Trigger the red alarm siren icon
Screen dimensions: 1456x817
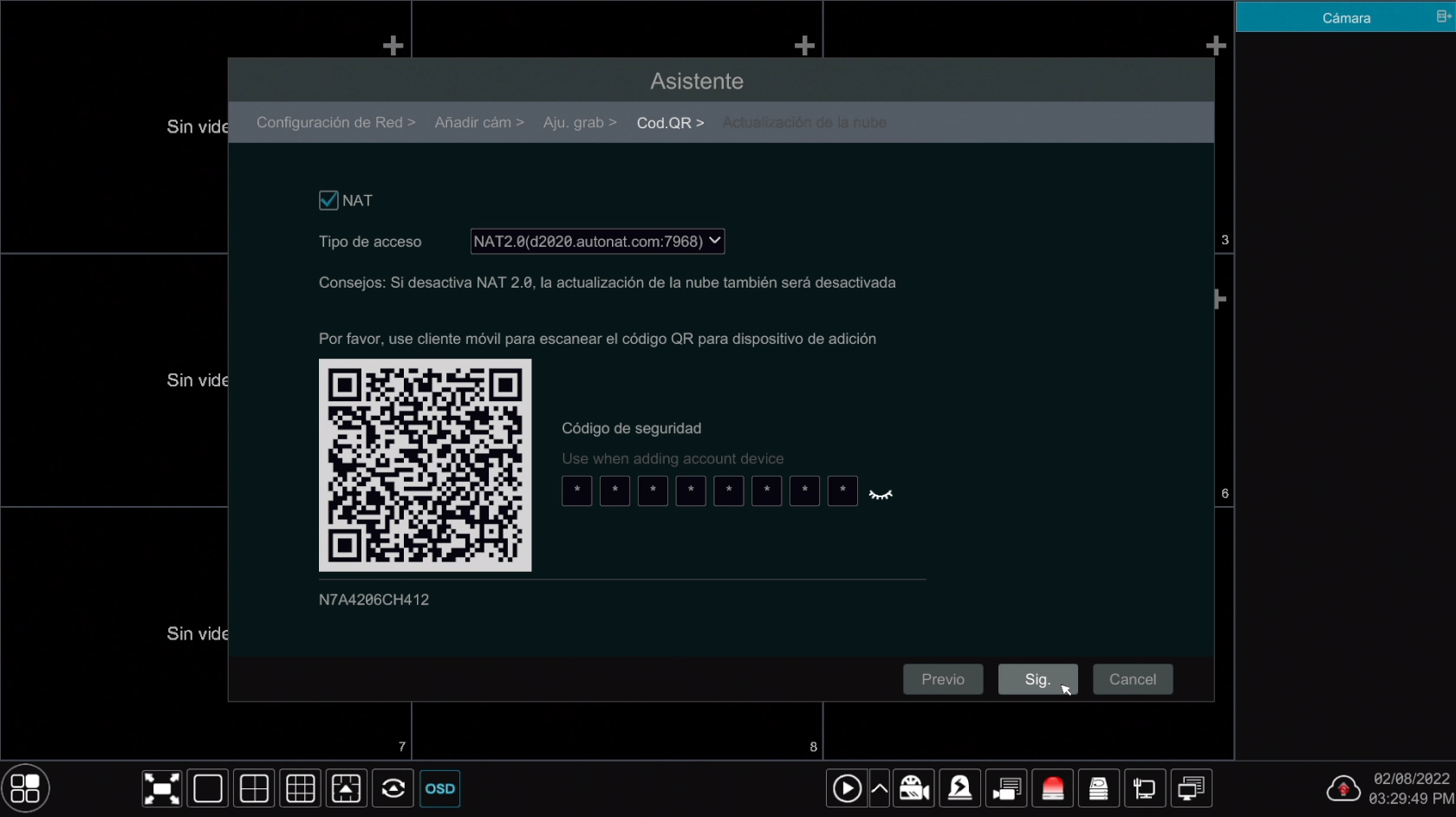click(x=1053, y=788)
